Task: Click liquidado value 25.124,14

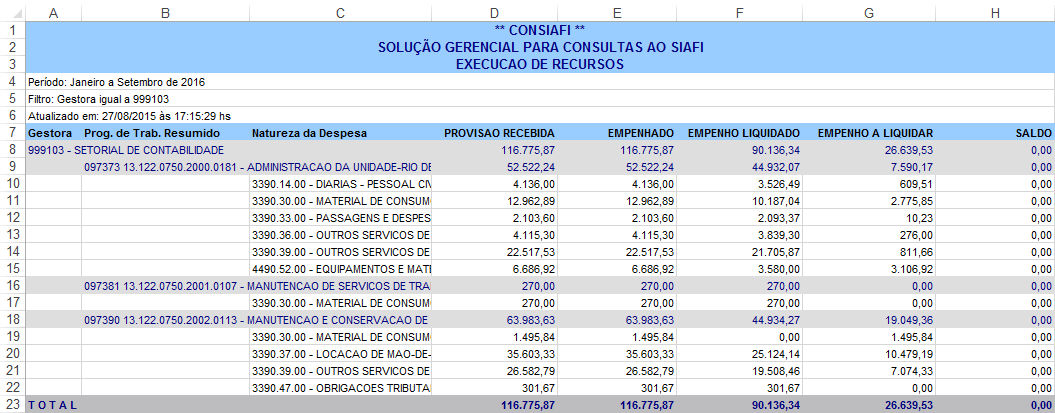Action: pyautogui.click(x=739, y=353)
